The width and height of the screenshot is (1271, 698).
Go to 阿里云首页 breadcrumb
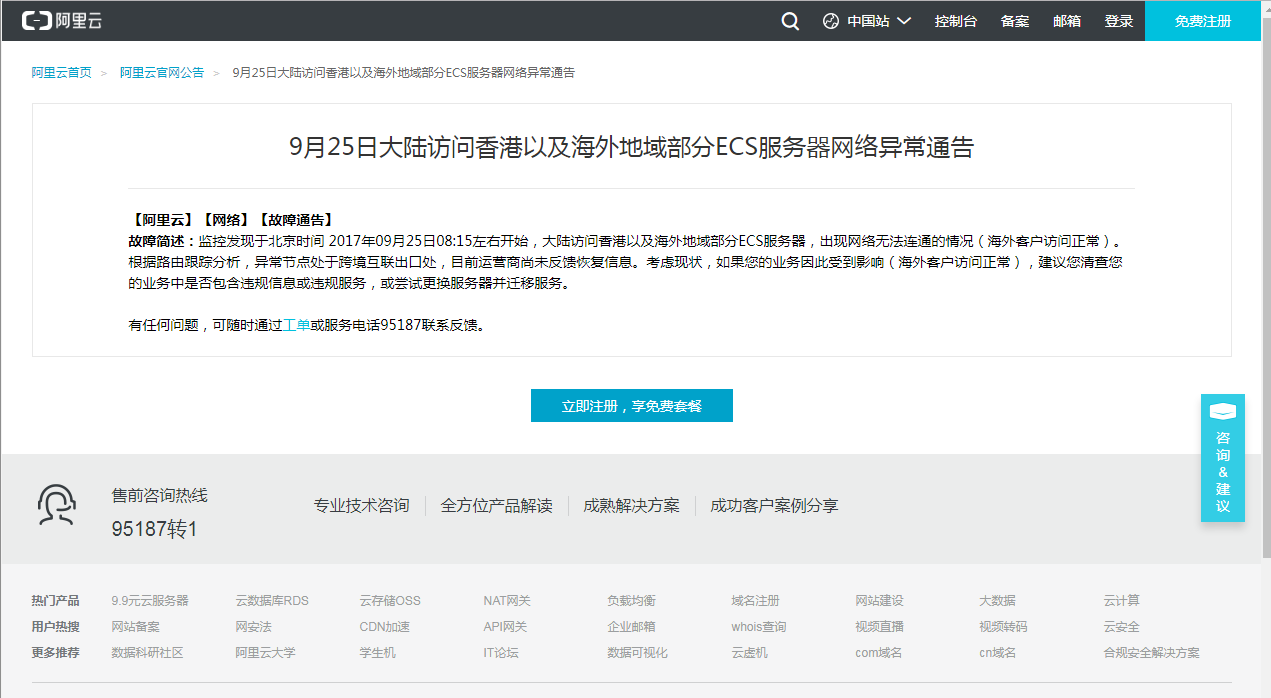tap(61, 73)
